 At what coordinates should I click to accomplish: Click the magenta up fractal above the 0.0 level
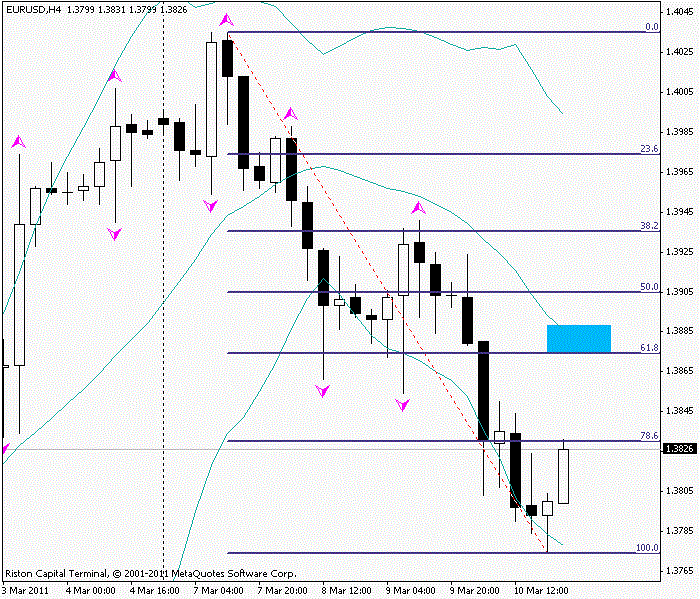227,20
